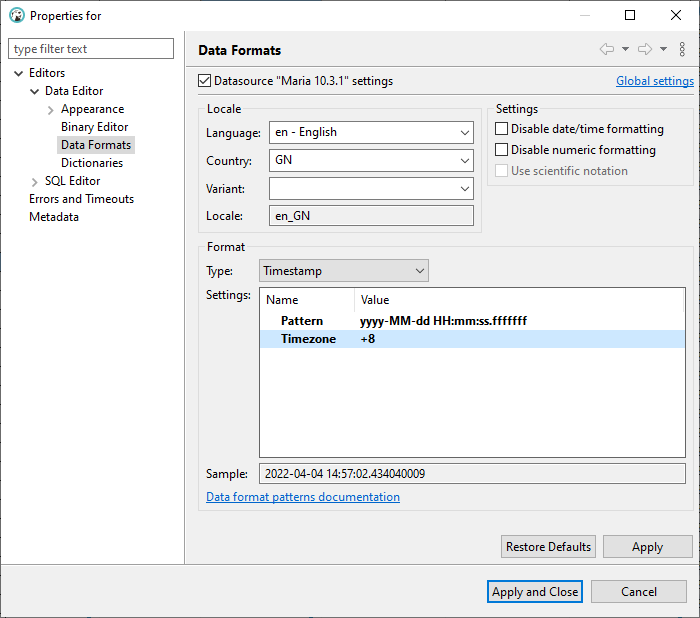Screen dimensions: 700x618
Task: Select the Data Editor tree item
Action: [74, 91]
